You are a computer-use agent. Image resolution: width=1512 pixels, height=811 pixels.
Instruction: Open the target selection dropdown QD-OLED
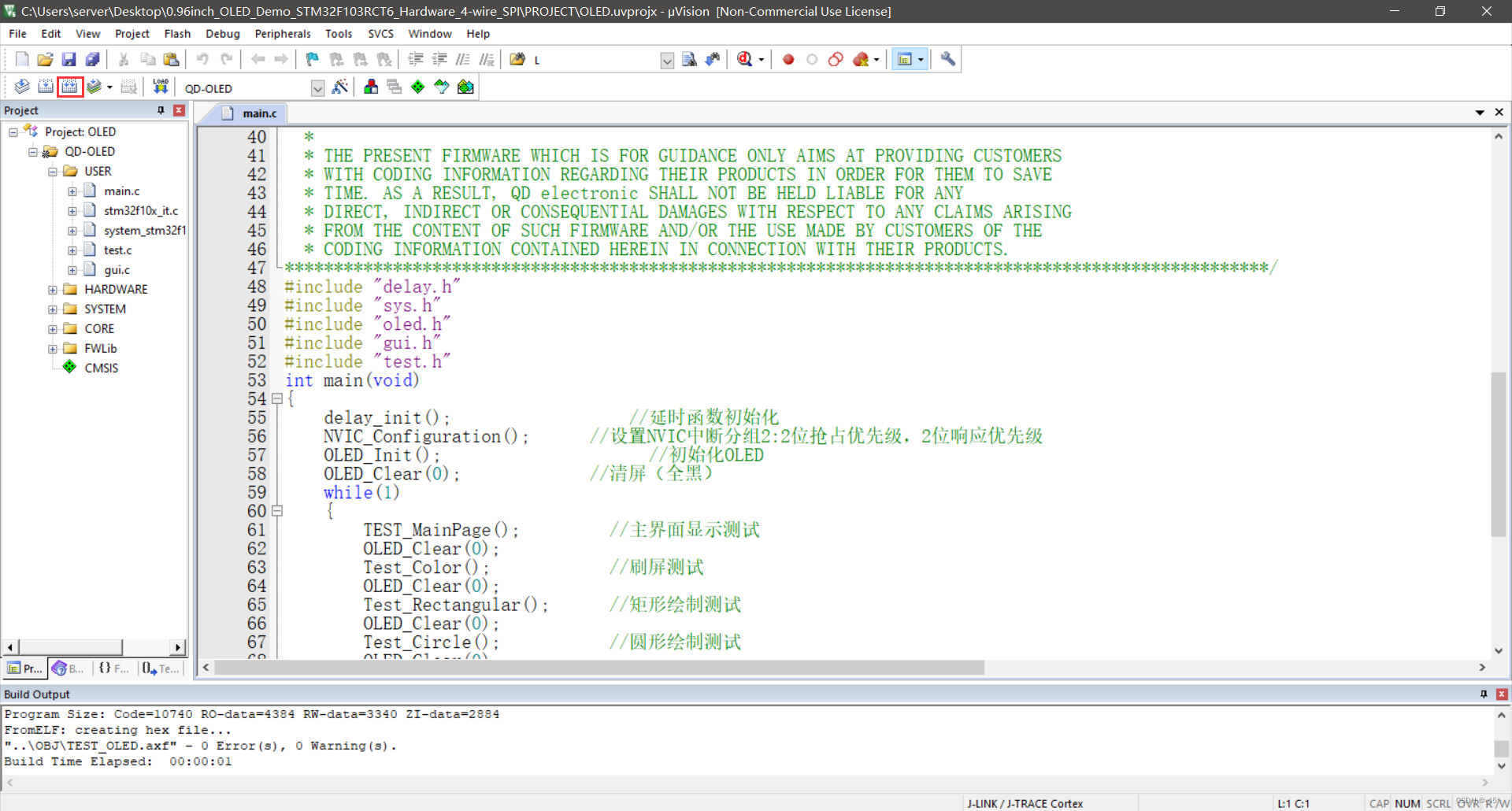tap(317, 88)
